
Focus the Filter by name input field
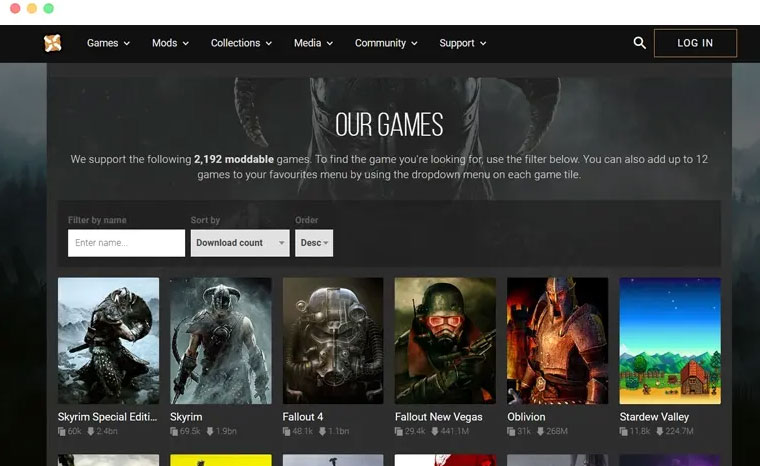[127, 243]
